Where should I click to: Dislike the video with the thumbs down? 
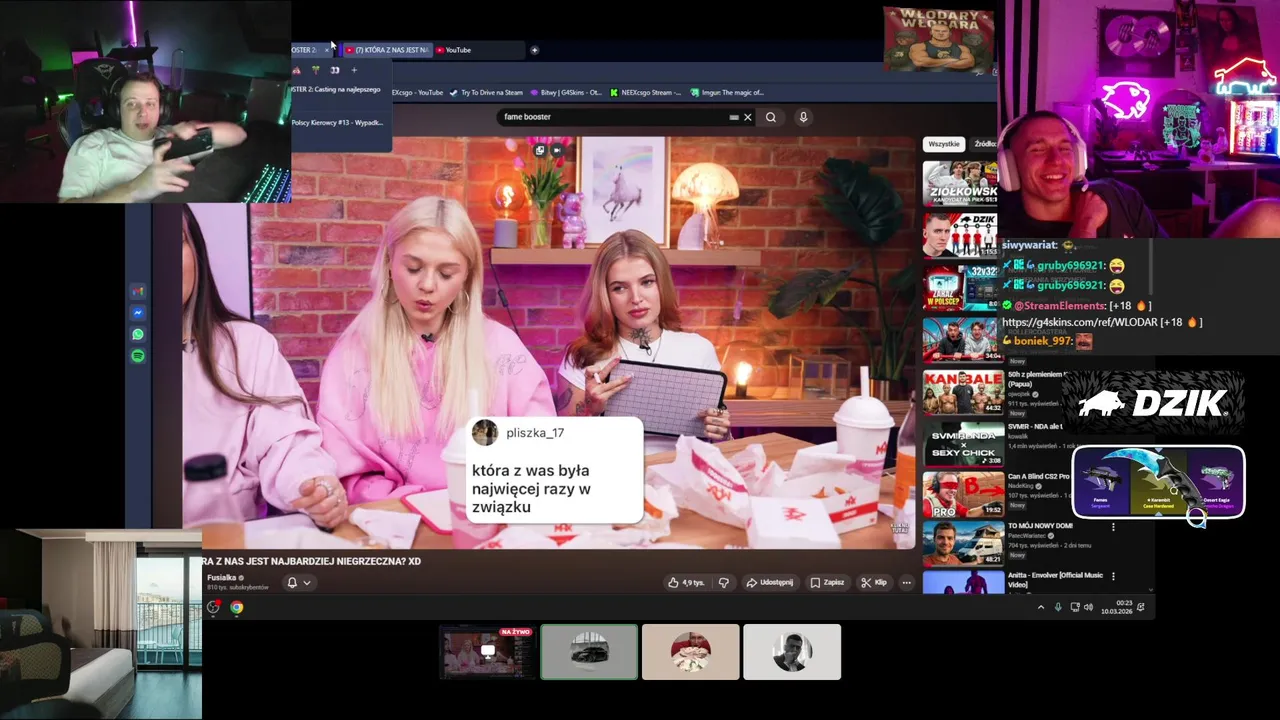click(x=724, y=582)
